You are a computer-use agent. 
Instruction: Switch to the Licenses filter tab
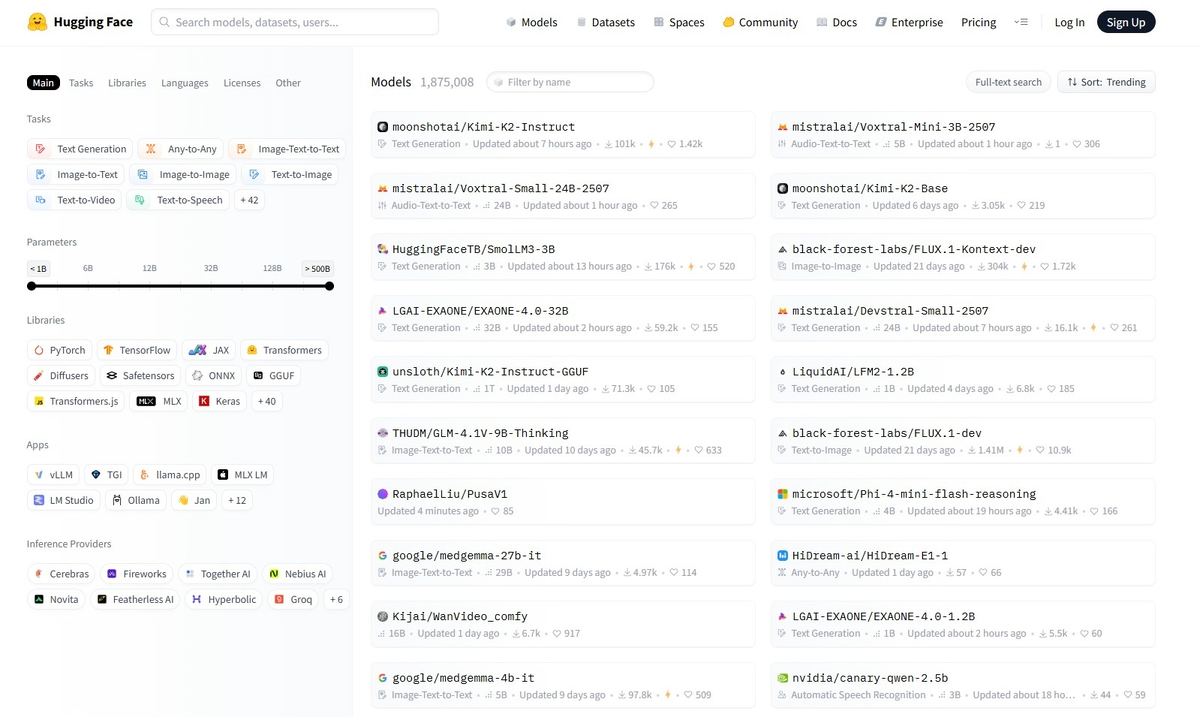tap(242, 83)
